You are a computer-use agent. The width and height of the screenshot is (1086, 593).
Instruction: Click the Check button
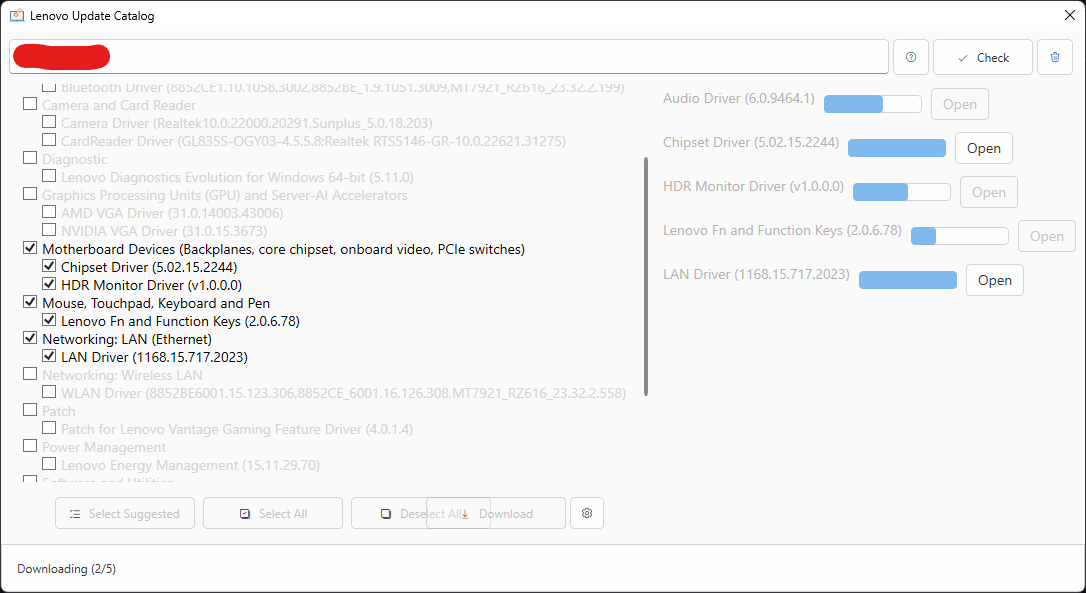tap(983, 57)
